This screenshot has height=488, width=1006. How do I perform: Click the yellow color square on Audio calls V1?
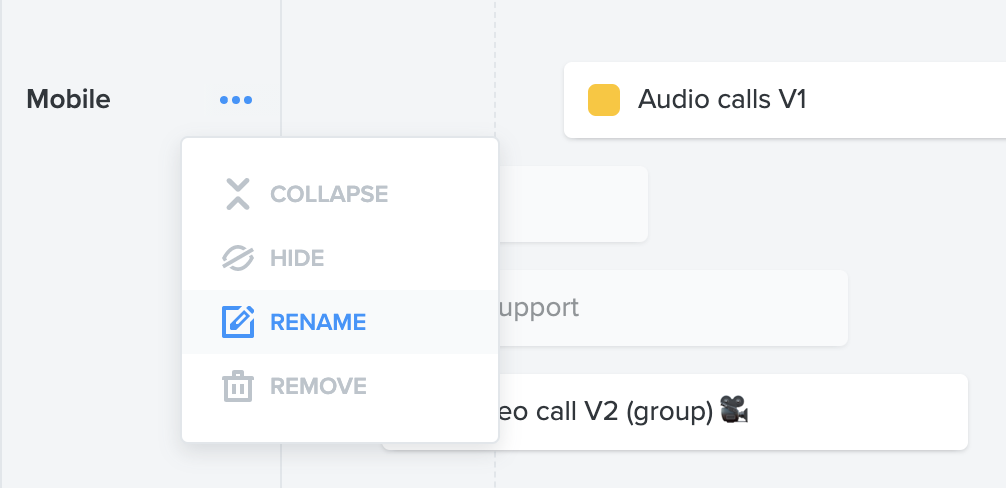(604, 100)
